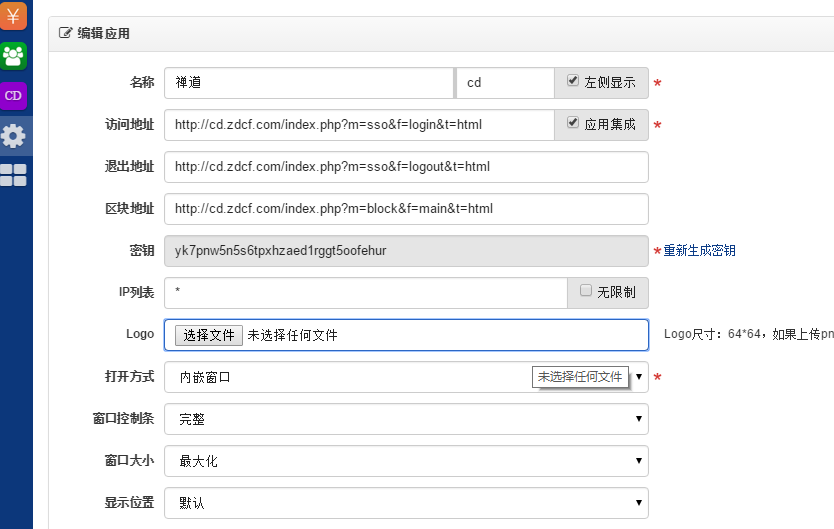Image resolution: width=834 pixels, height=529 pixels.
Task: Click the 重新生成密钥 link
Action: (700, 250)
